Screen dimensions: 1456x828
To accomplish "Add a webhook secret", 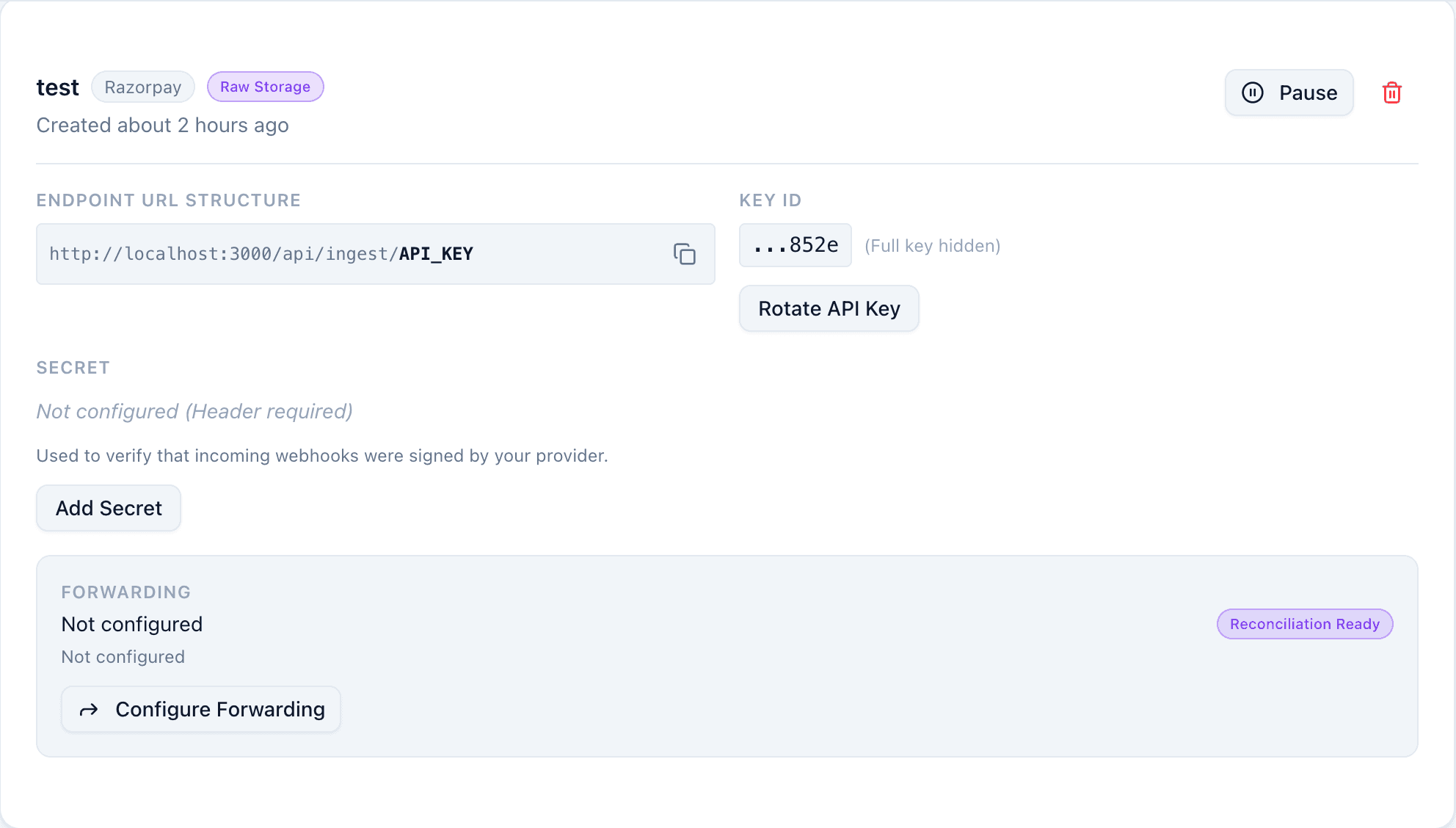I will 109,509.
